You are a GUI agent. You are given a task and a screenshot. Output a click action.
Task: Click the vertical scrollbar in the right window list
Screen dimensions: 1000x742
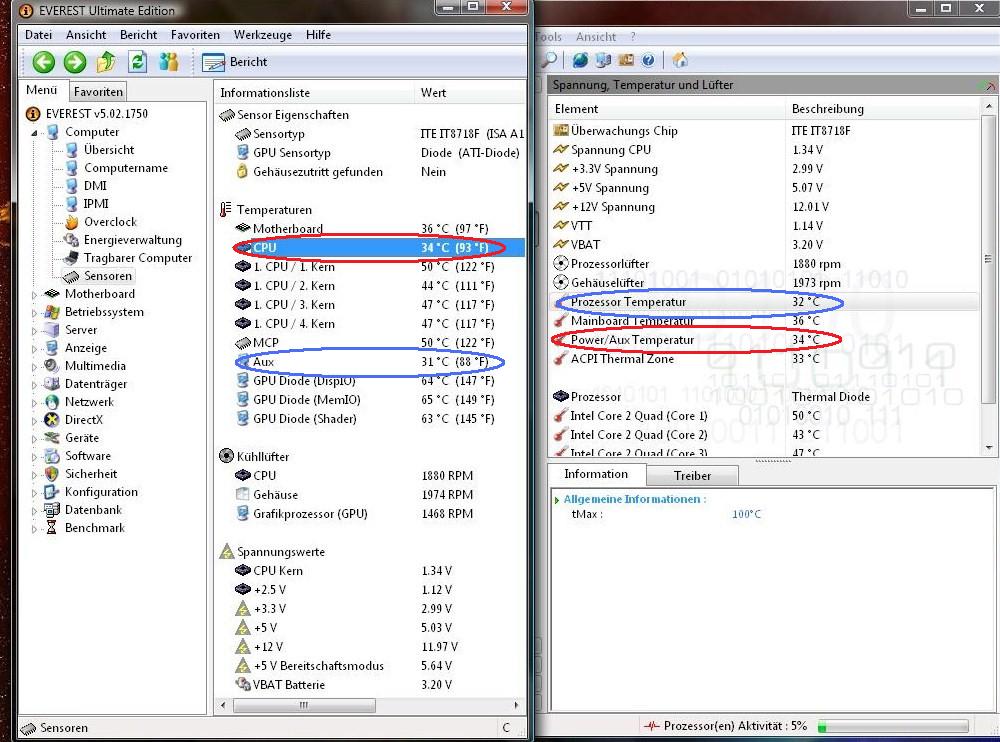click(x=989, y=258)
